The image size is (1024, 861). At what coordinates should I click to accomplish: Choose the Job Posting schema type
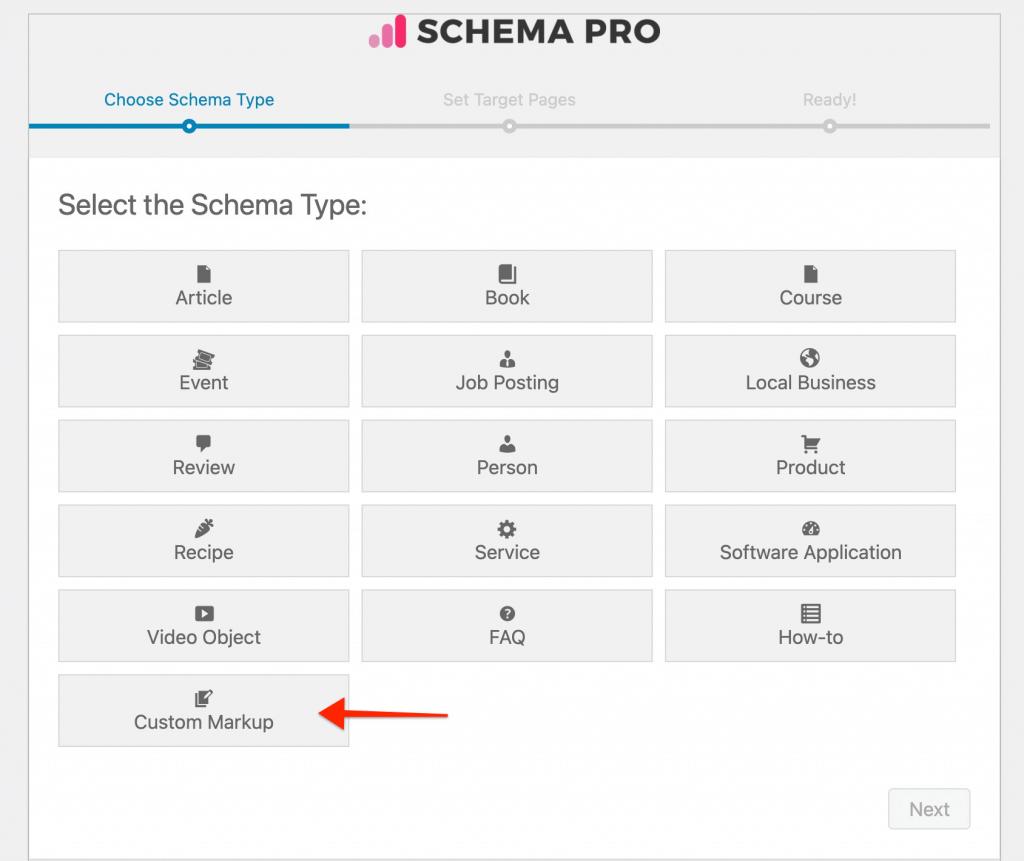point(506,371)
